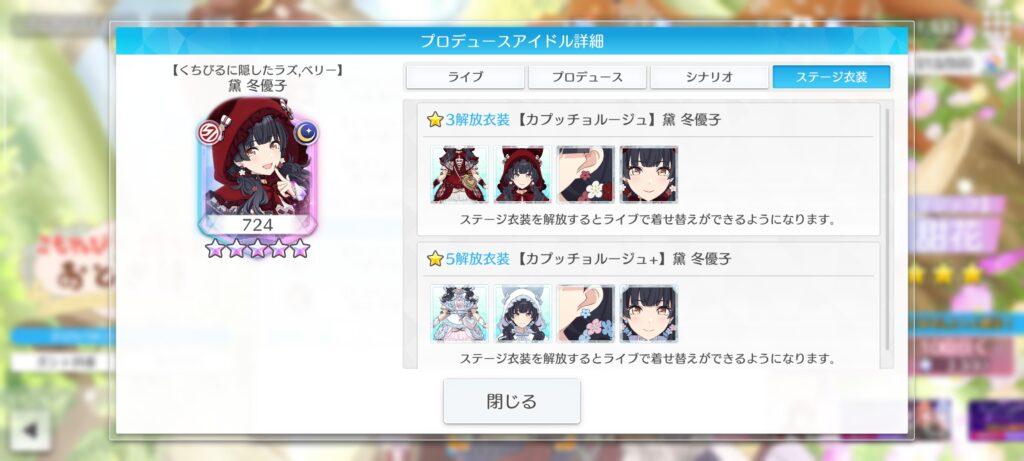Click the outfit list vertical scrollbar

click(887, 229)
